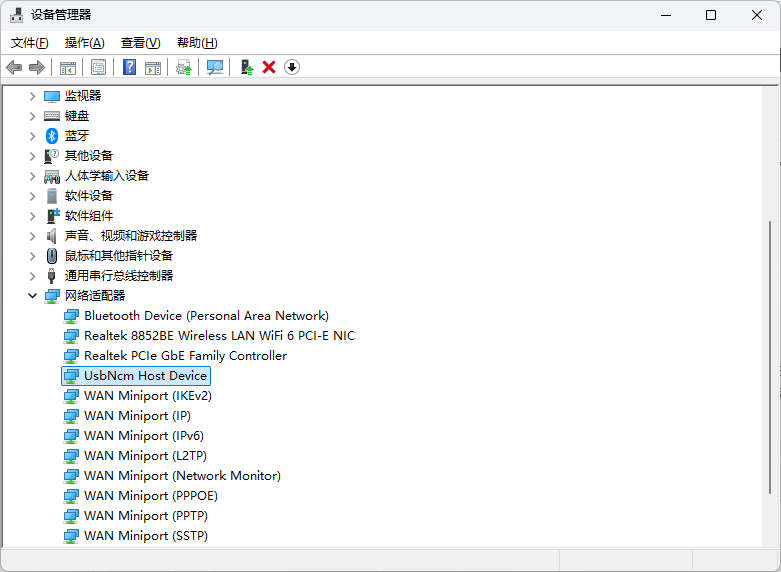781x572 pixels.
Task: Open the 查看(V) menu
Action: 140,43
